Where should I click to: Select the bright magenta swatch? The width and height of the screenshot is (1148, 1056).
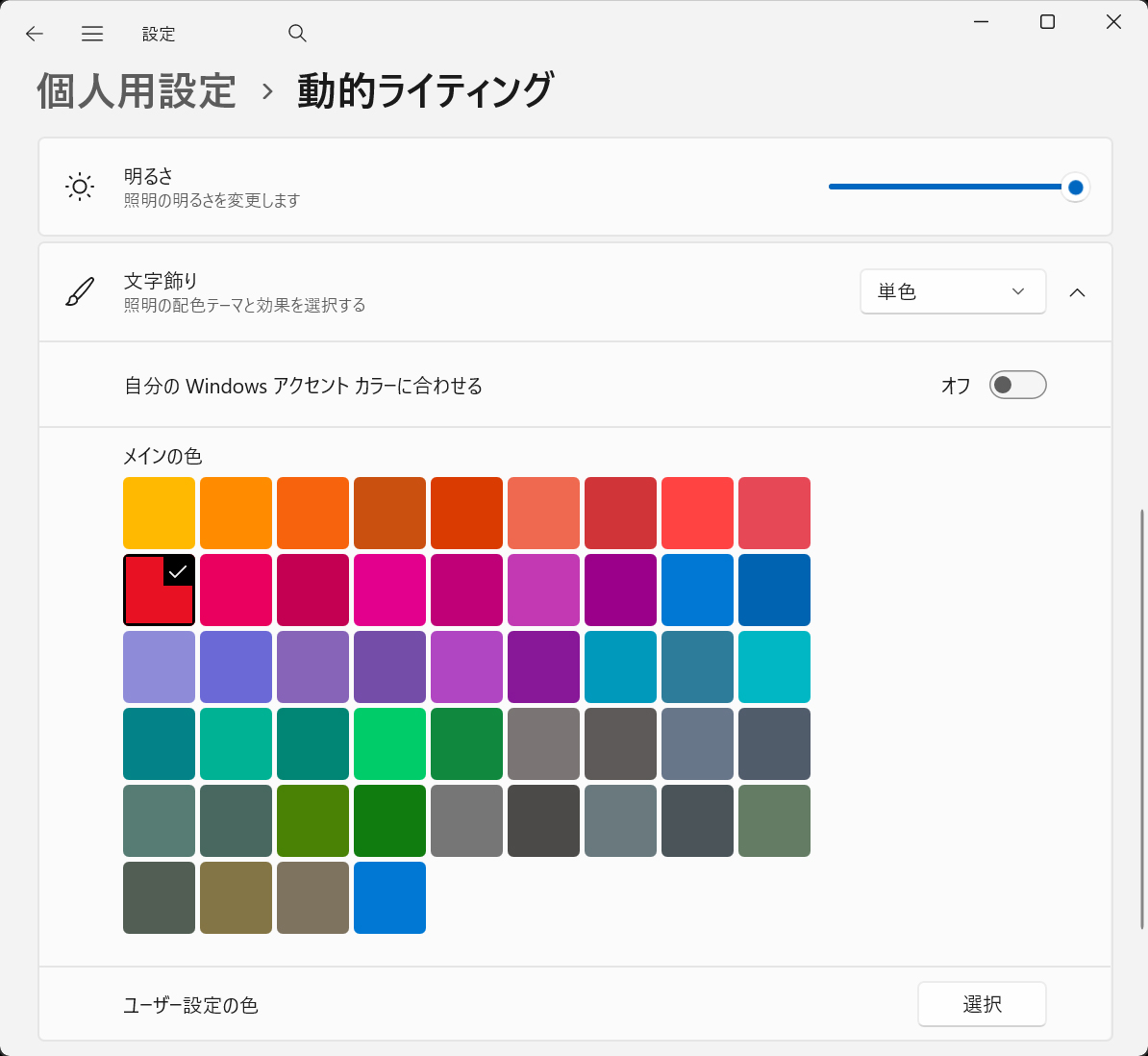(x=389, y=590)
